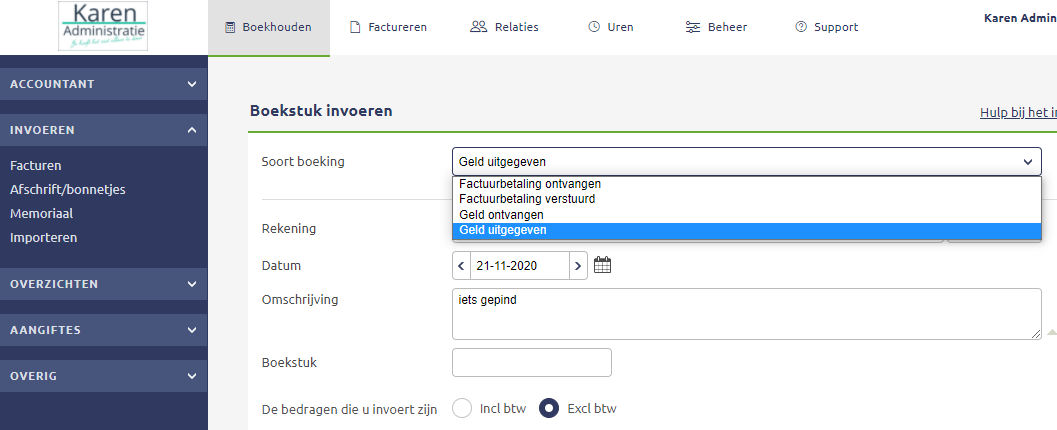Image resolution: width=1057 pixels, height=430 pixels.
Task: Expand the Overzichten sidebar section
Action: (103, 284)
